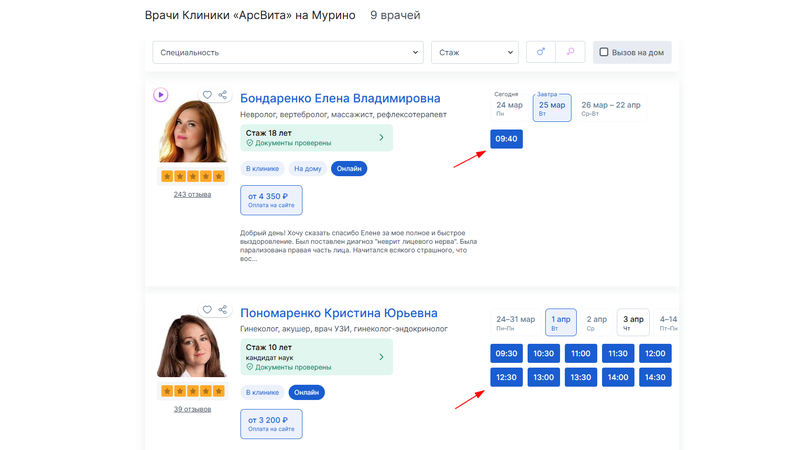Open Ponomarenko's profile photo
This screenshot has height=450, width=800.
click(191, 346)
